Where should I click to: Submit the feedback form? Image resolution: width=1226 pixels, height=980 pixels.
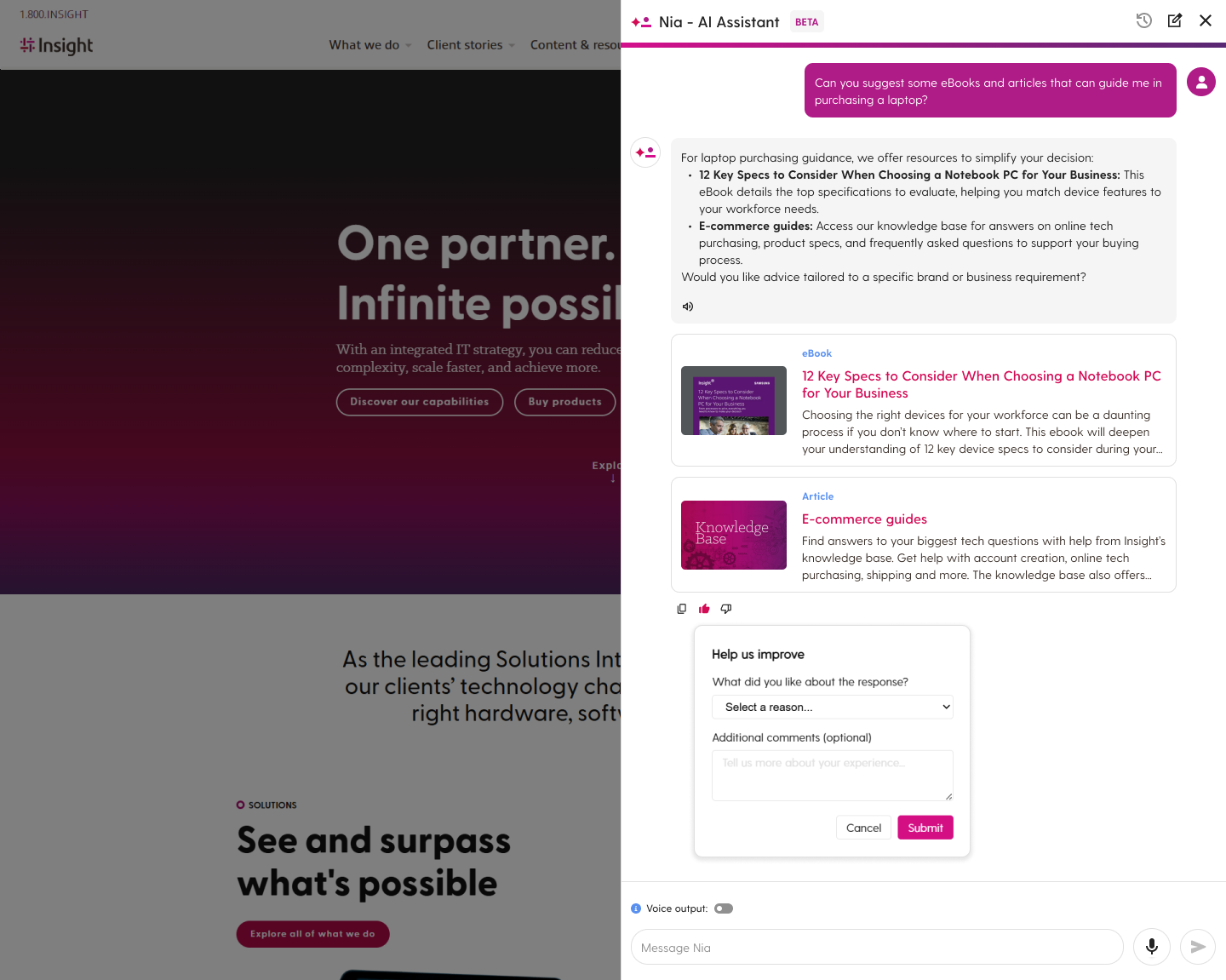tap(925, 828)
